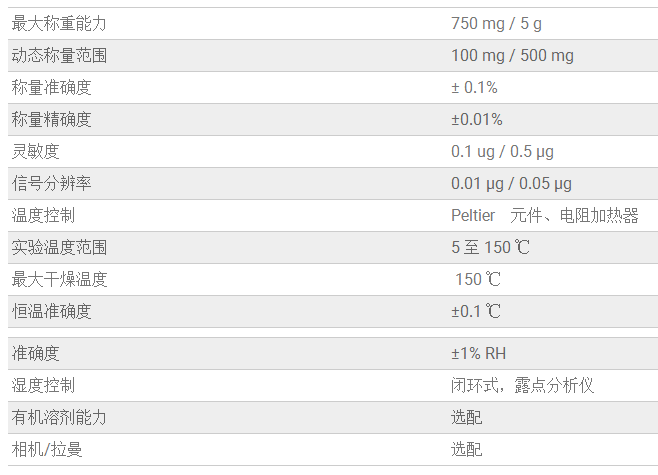Click 选配 in the 有机溶剂能力 row
The height and width of the screenshot is (475, 658).
tap(466, 417)
